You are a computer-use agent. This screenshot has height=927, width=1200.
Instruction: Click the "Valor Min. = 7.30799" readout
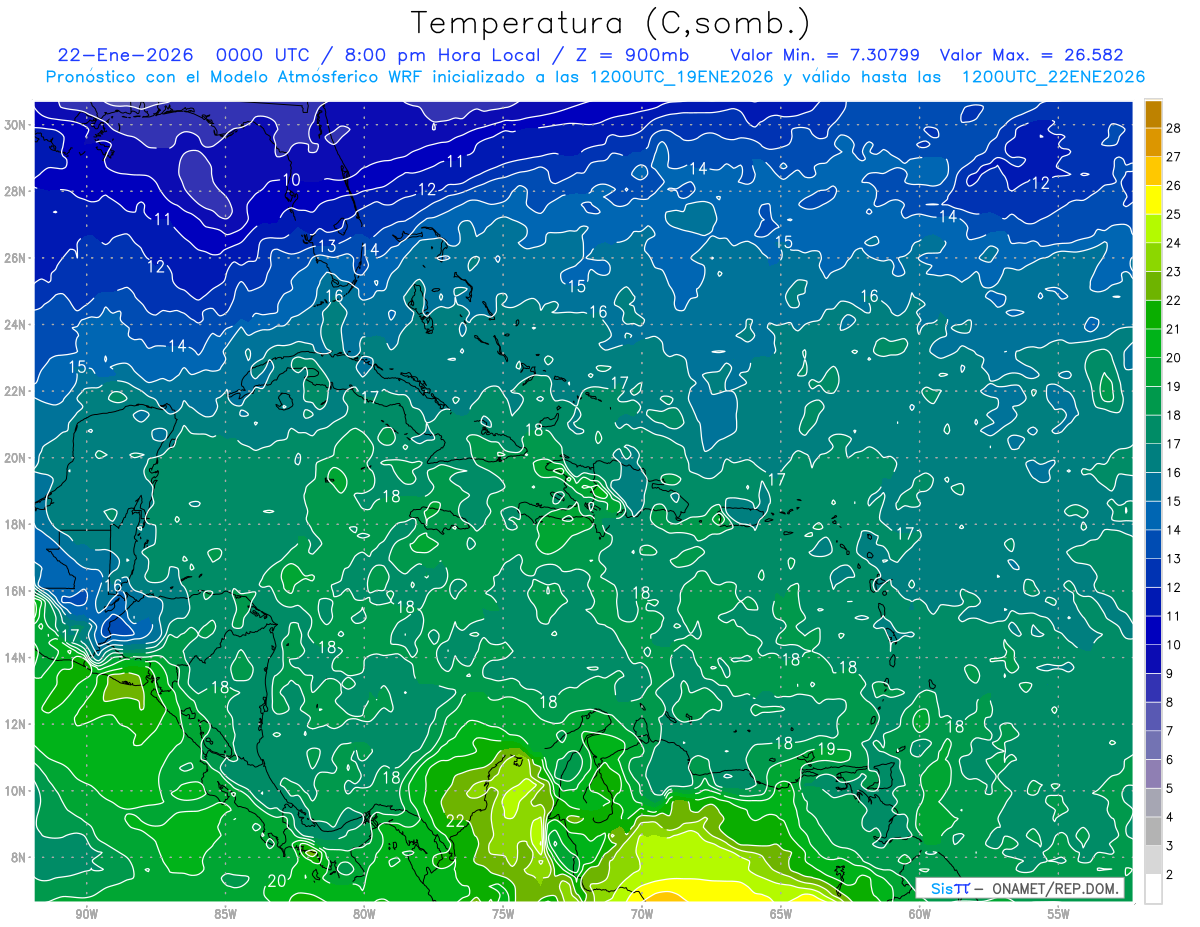tap(825, 55)
